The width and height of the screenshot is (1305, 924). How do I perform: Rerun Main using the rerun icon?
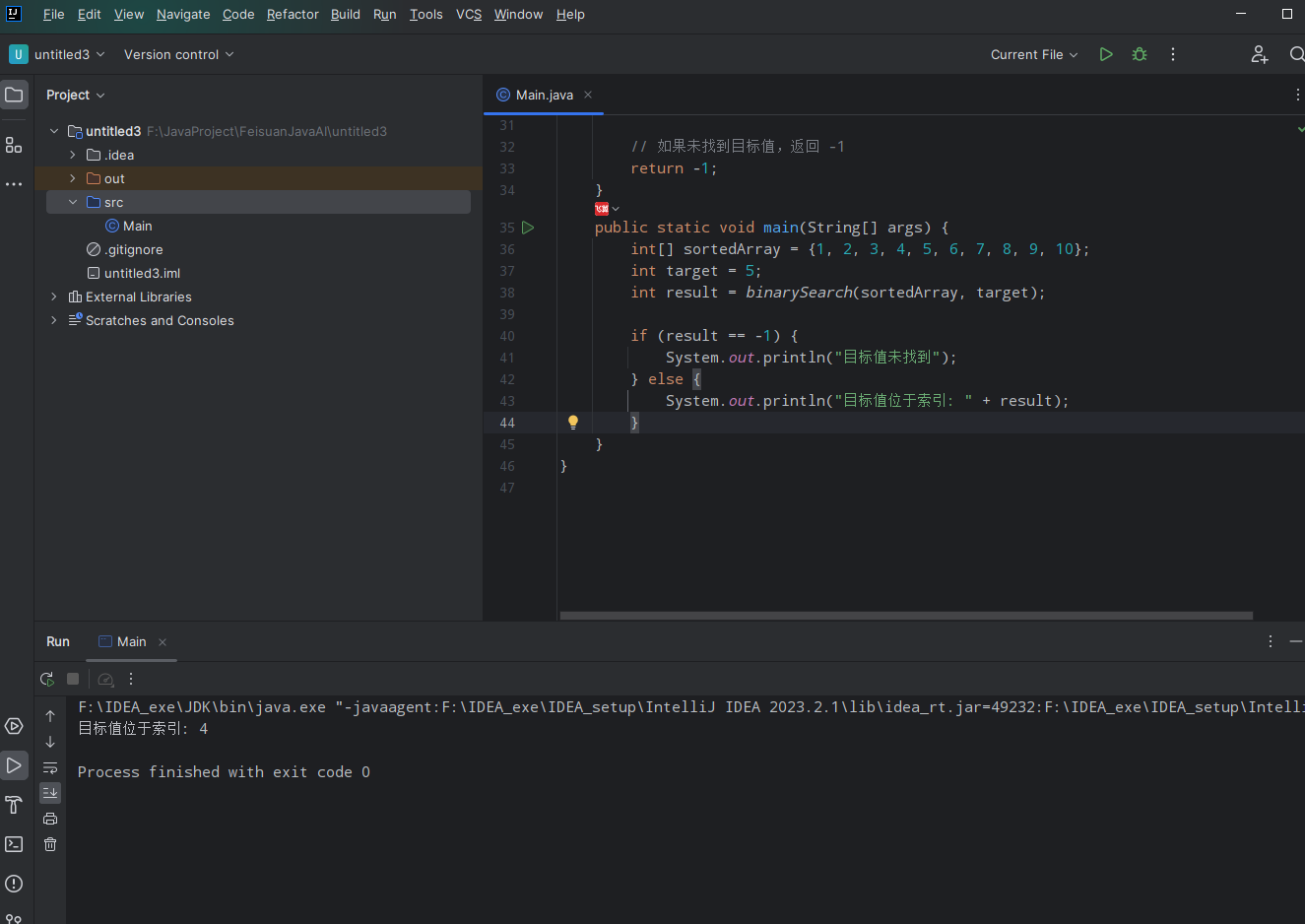46,679
